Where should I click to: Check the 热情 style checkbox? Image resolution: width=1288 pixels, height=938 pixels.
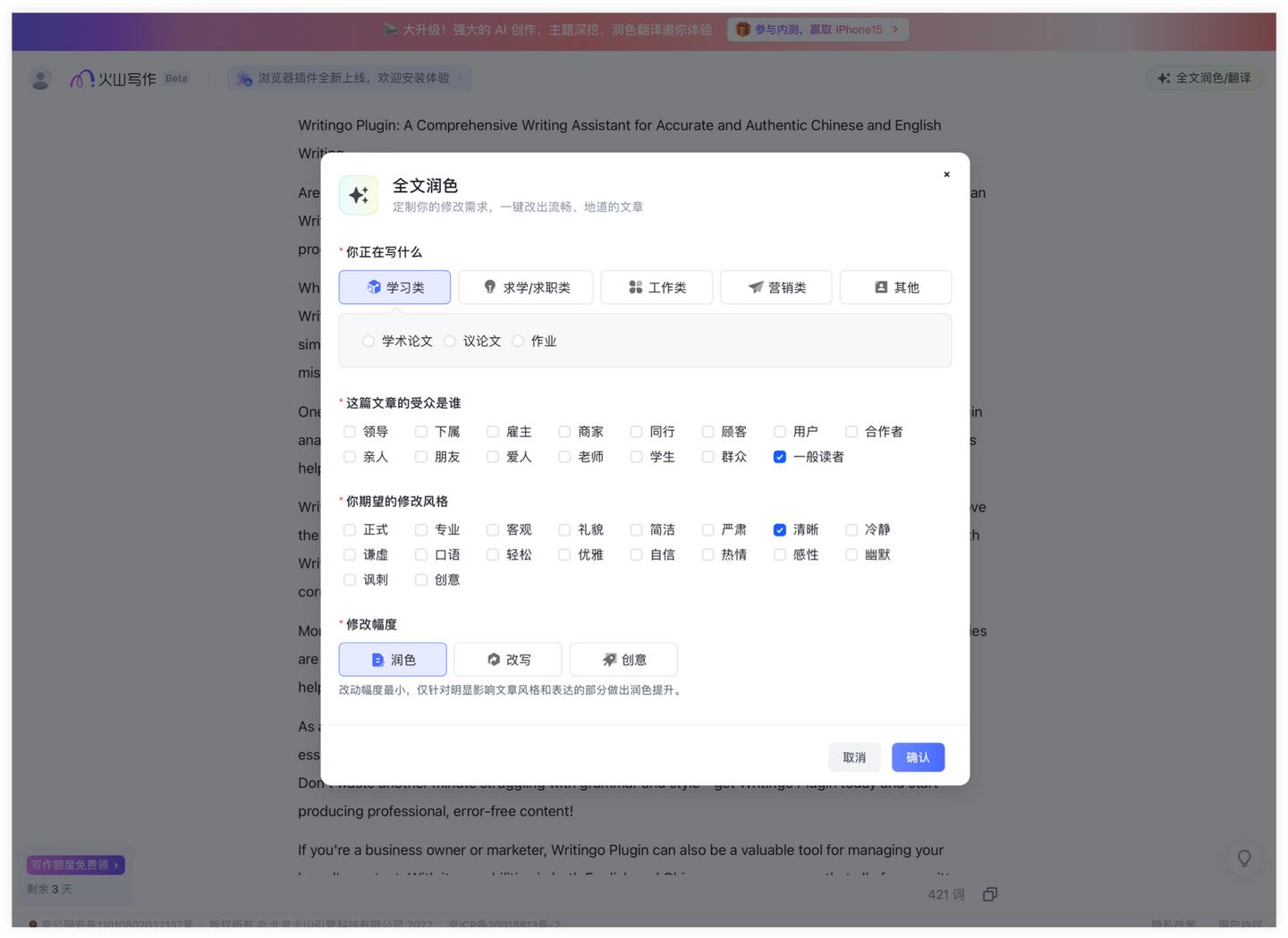coord(708,555)
